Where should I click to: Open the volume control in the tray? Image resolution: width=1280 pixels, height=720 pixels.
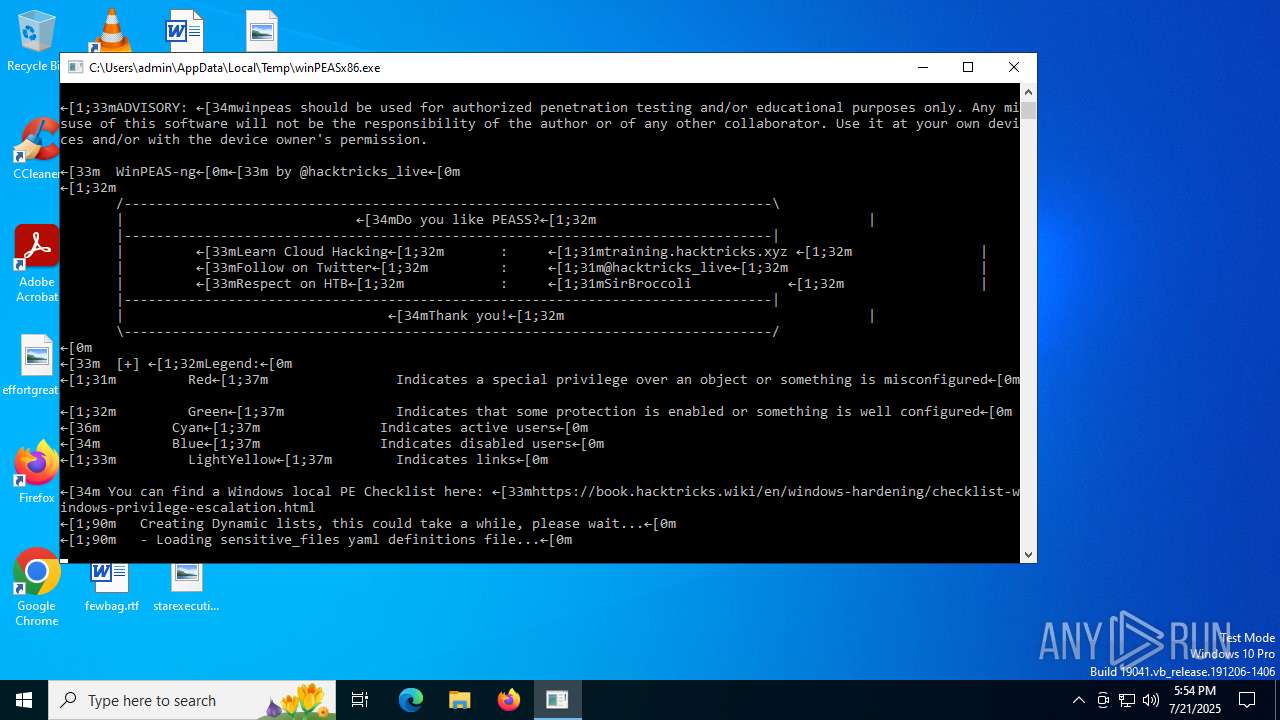coord(1151,700)
